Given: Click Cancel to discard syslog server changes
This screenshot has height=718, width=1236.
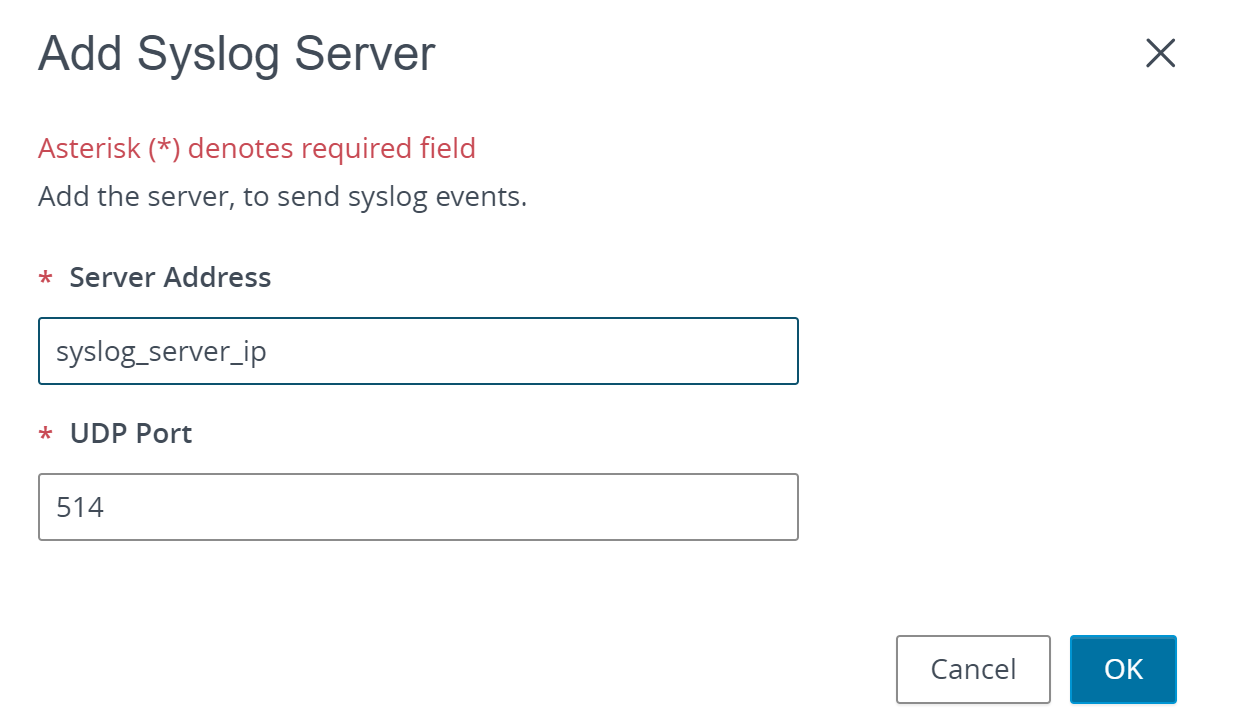Looking at the screenshot, I should click(x=972, y=669).
